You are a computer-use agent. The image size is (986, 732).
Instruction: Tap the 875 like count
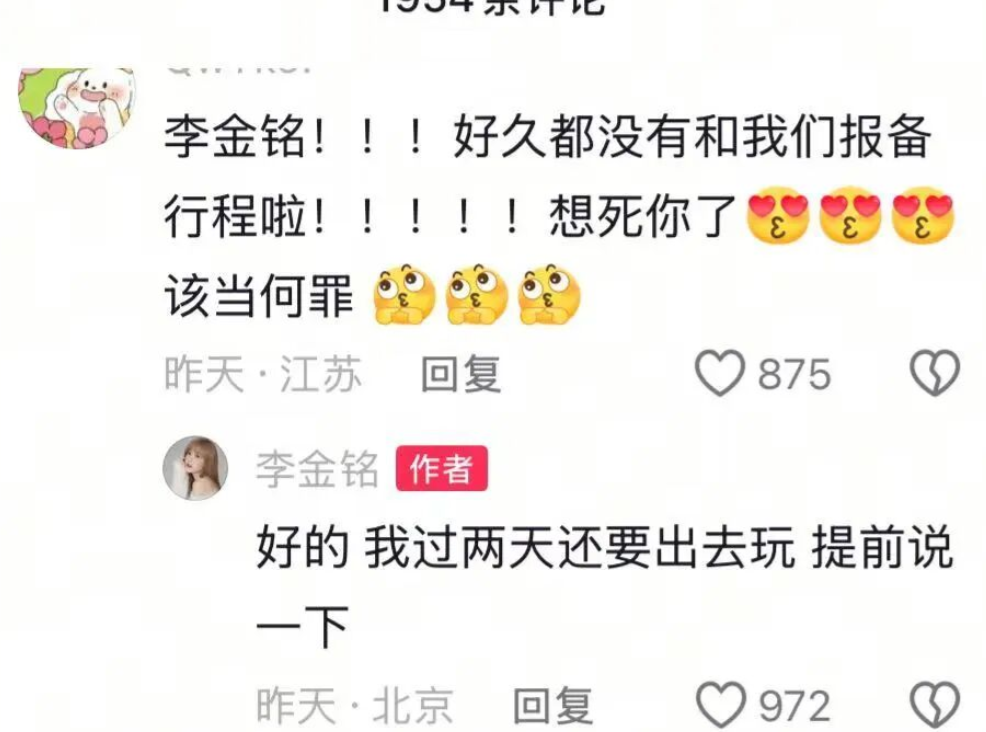794,374
